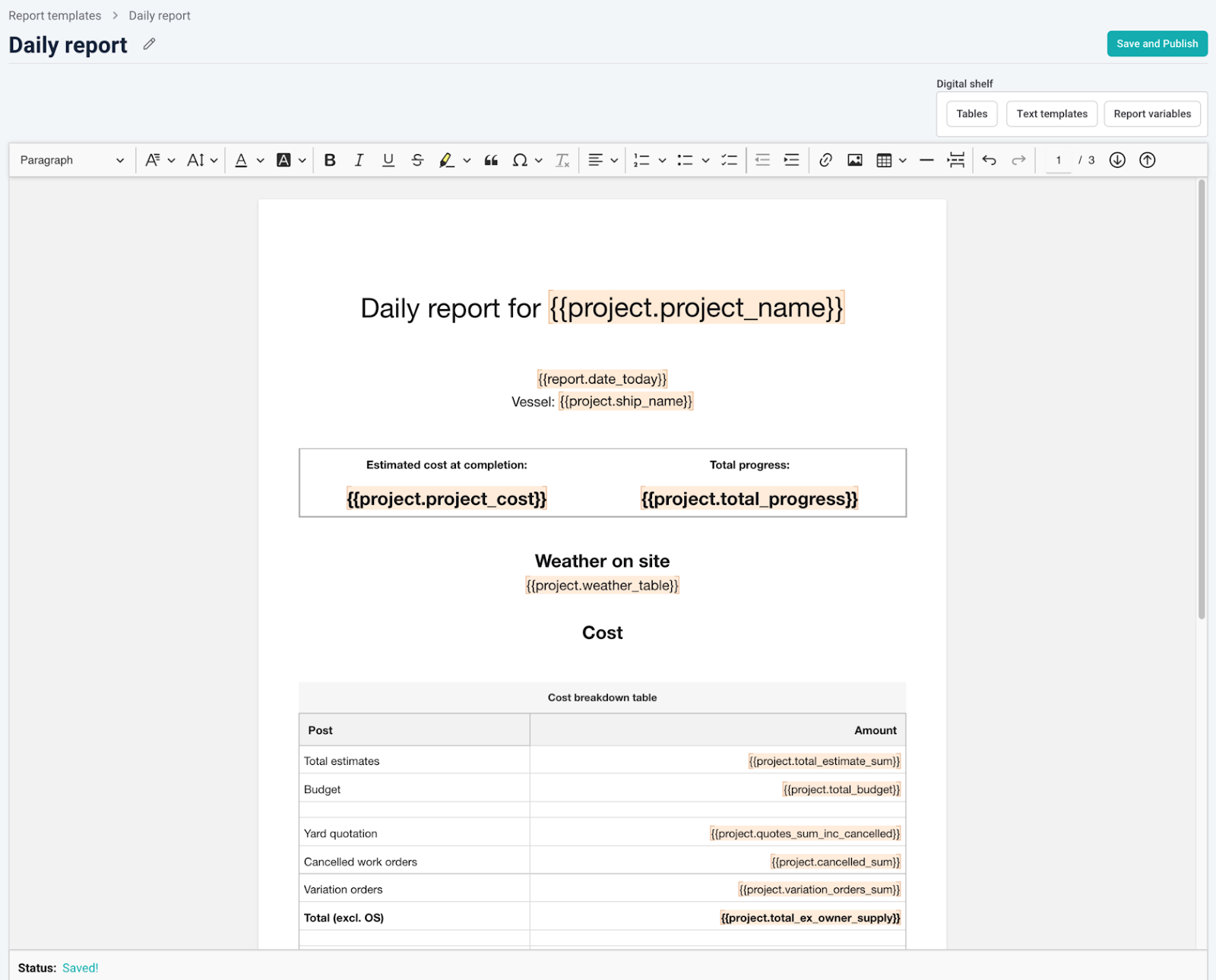Screen dimensions: 1216x980
Task: Toggle italic formatting
Action: coord(359,160)
